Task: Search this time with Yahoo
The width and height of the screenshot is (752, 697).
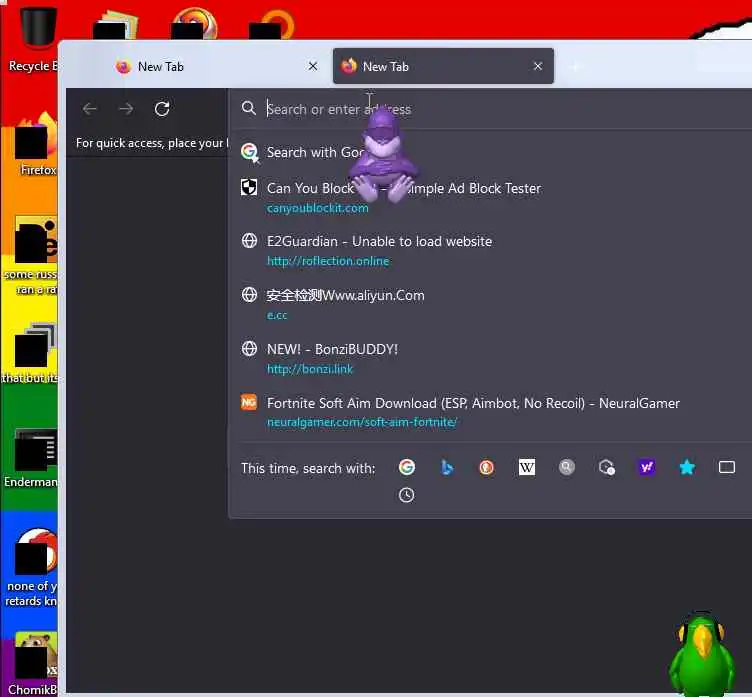Action: (646, 467)
